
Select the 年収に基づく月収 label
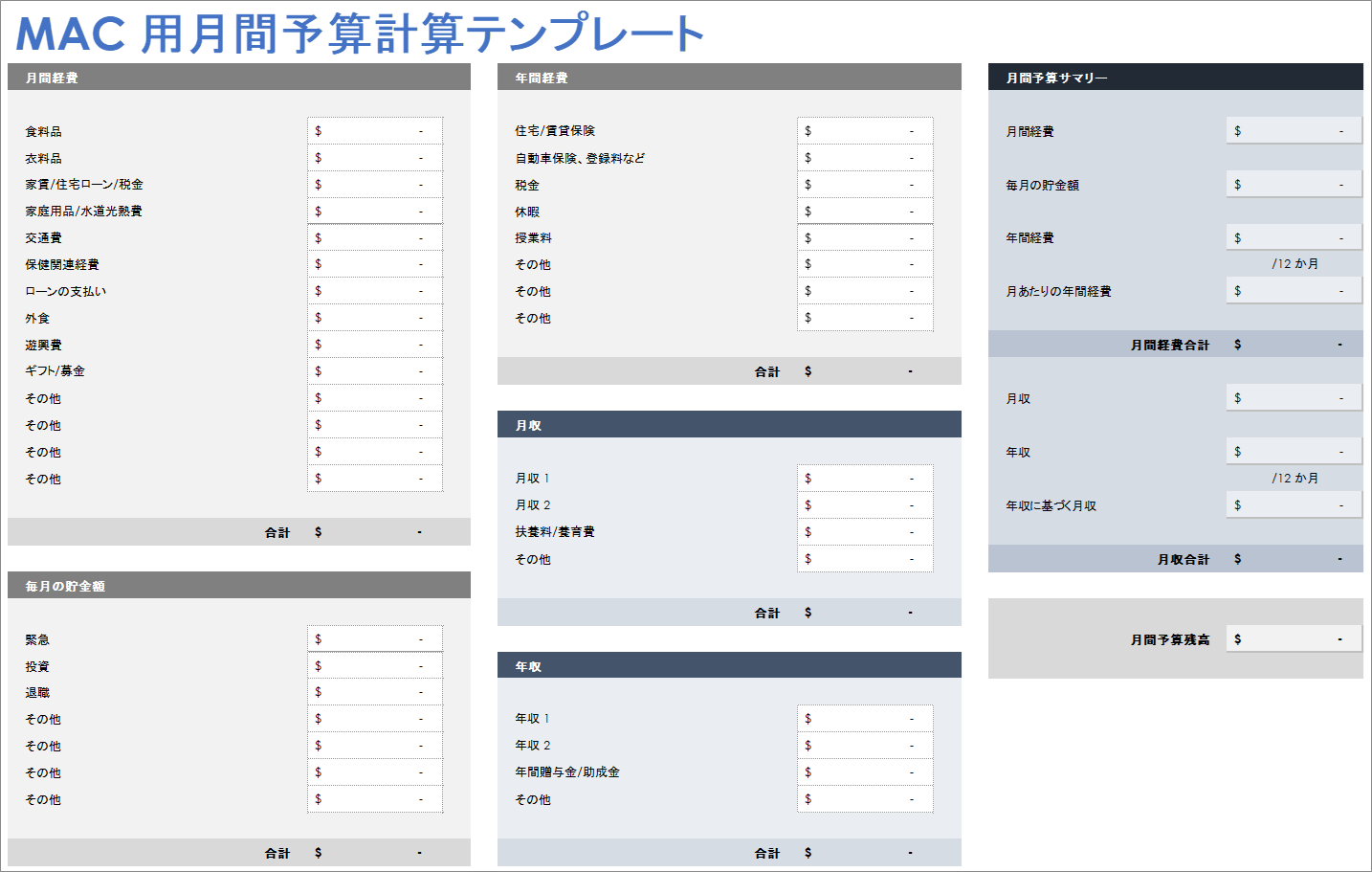1051,506
